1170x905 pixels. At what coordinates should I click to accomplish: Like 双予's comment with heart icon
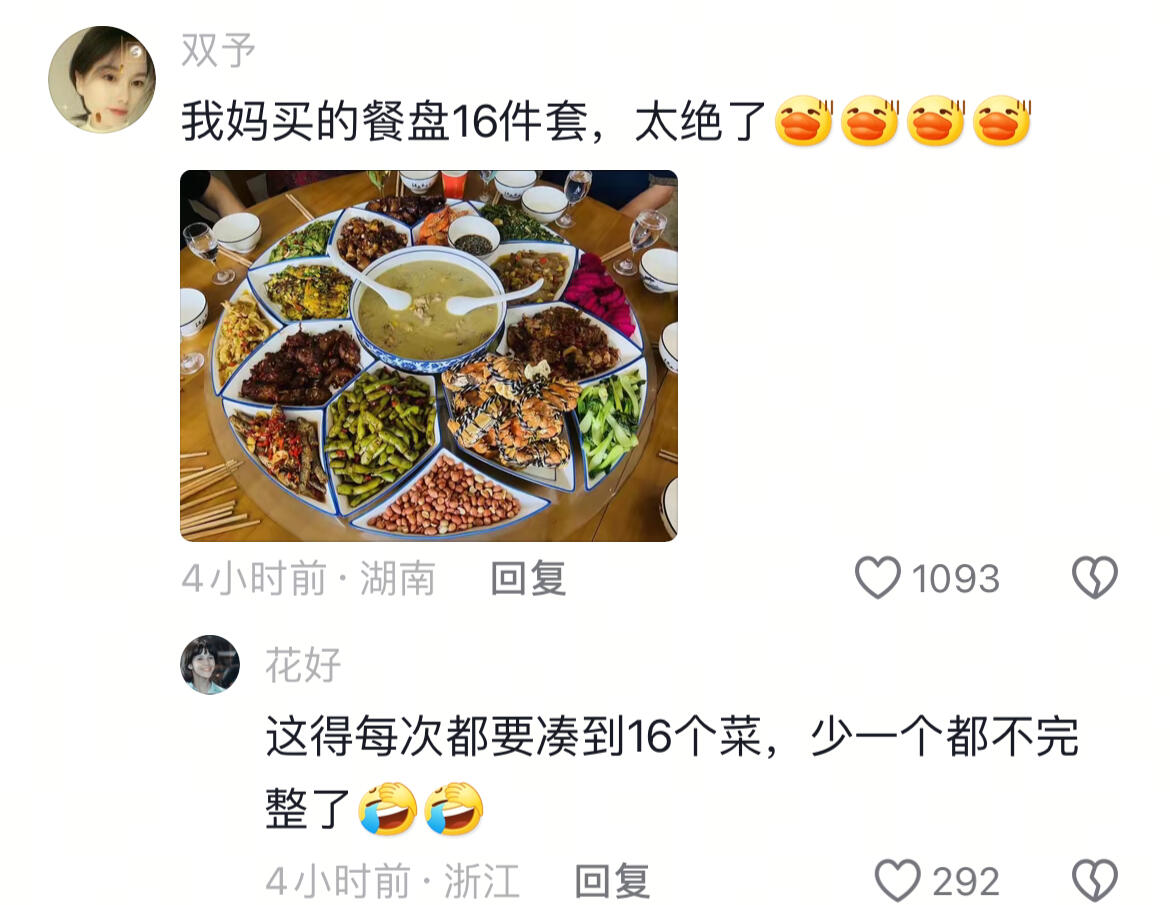point(878,578)
